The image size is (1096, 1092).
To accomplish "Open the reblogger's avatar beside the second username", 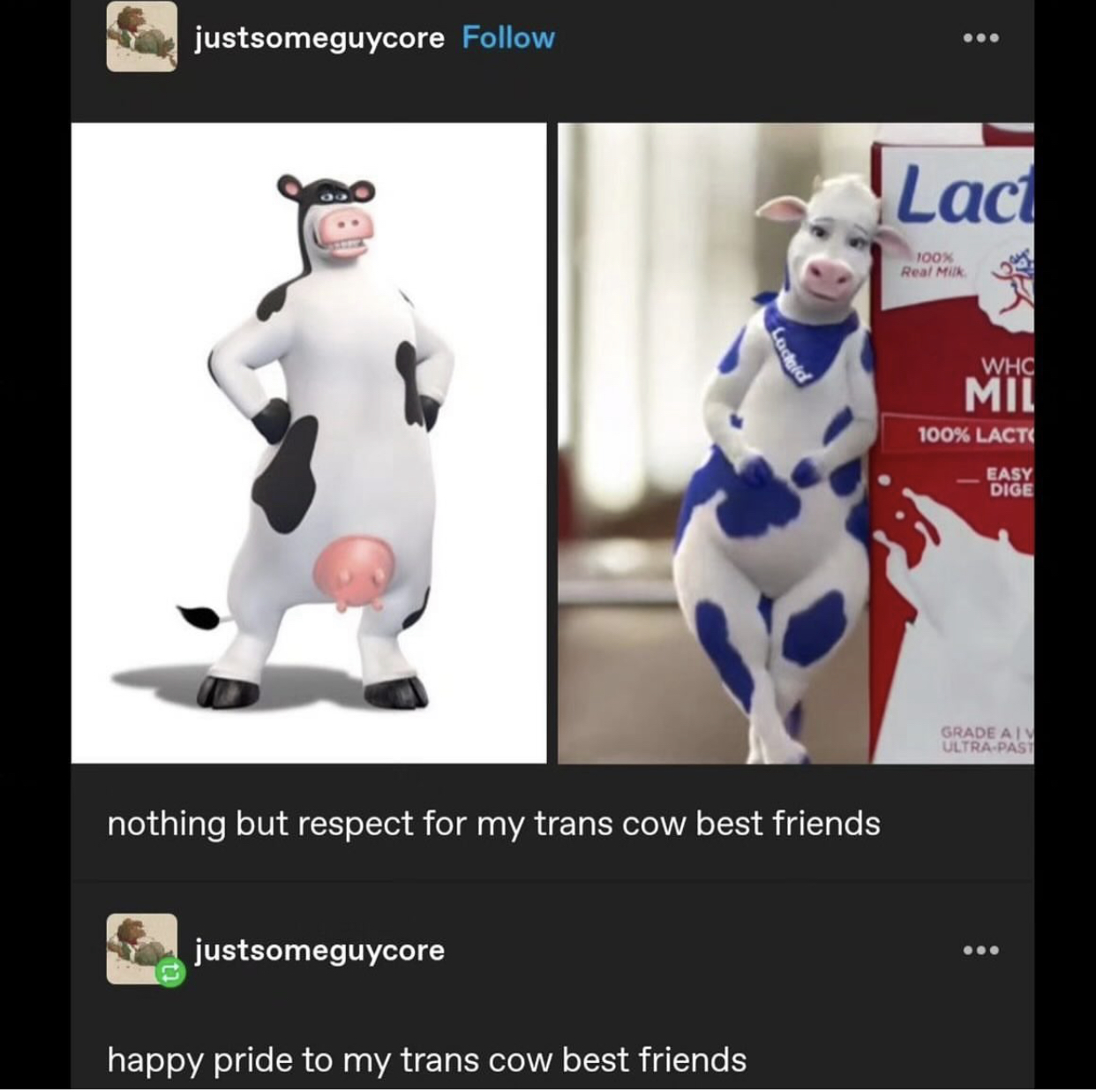I will (141, 949).
